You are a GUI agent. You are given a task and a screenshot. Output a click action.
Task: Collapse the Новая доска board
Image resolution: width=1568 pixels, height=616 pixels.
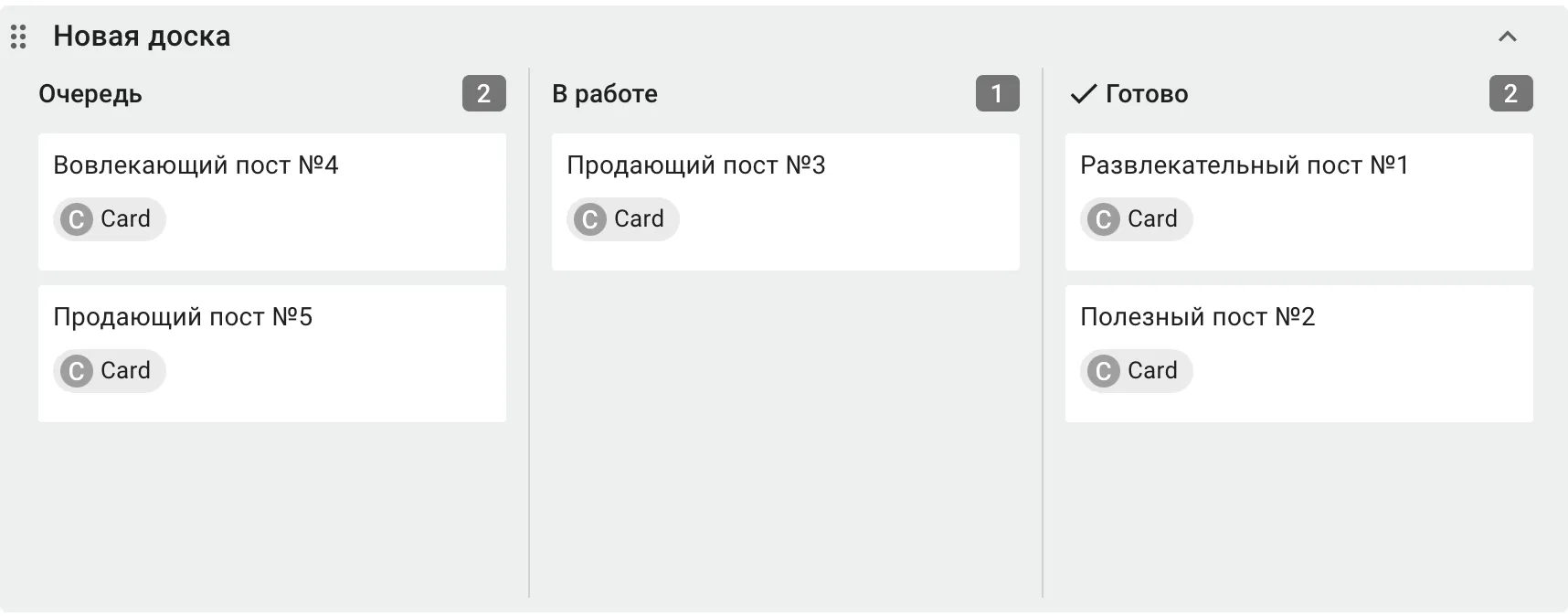[x=1508, y=37]
